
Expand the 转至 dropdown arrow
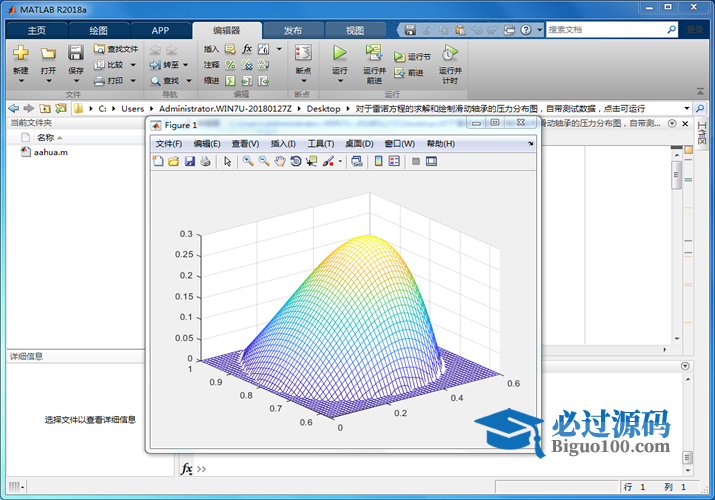[186, 65]
